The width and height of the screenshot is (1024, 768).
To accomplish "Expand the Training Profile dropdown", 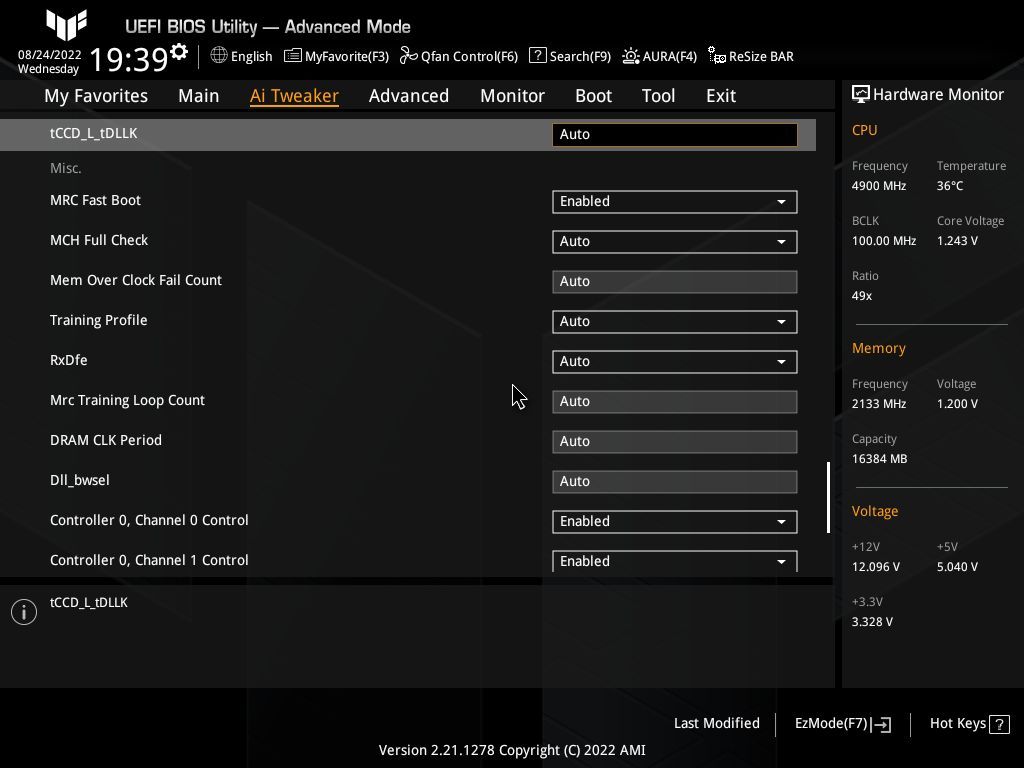I will tap(675, 322).
